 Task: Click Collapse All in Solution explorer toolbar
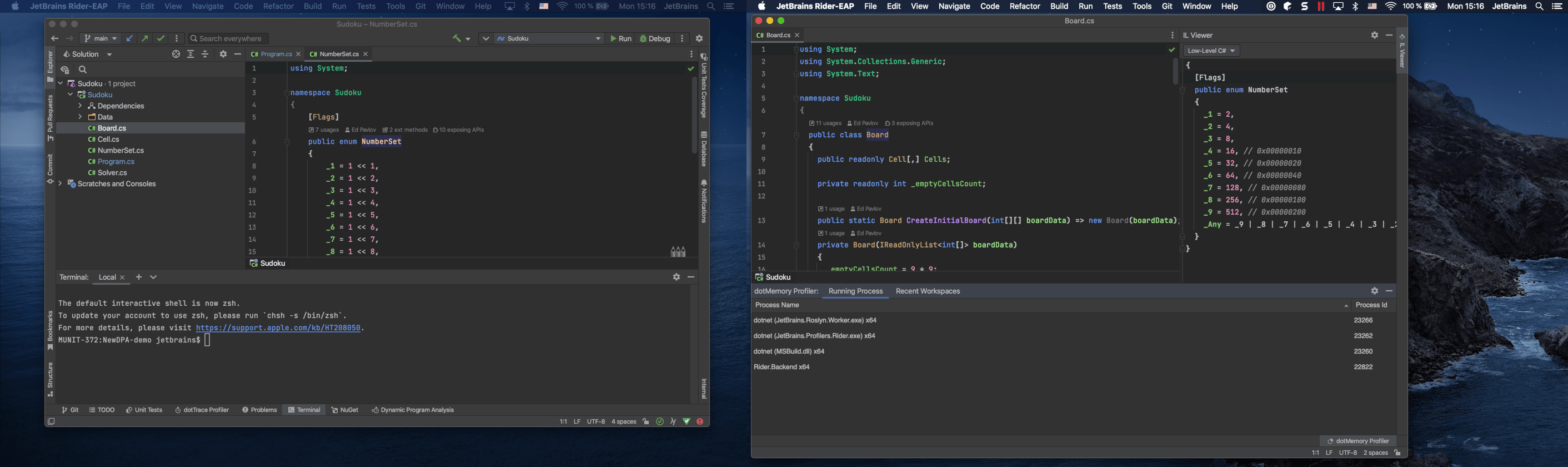205,54
